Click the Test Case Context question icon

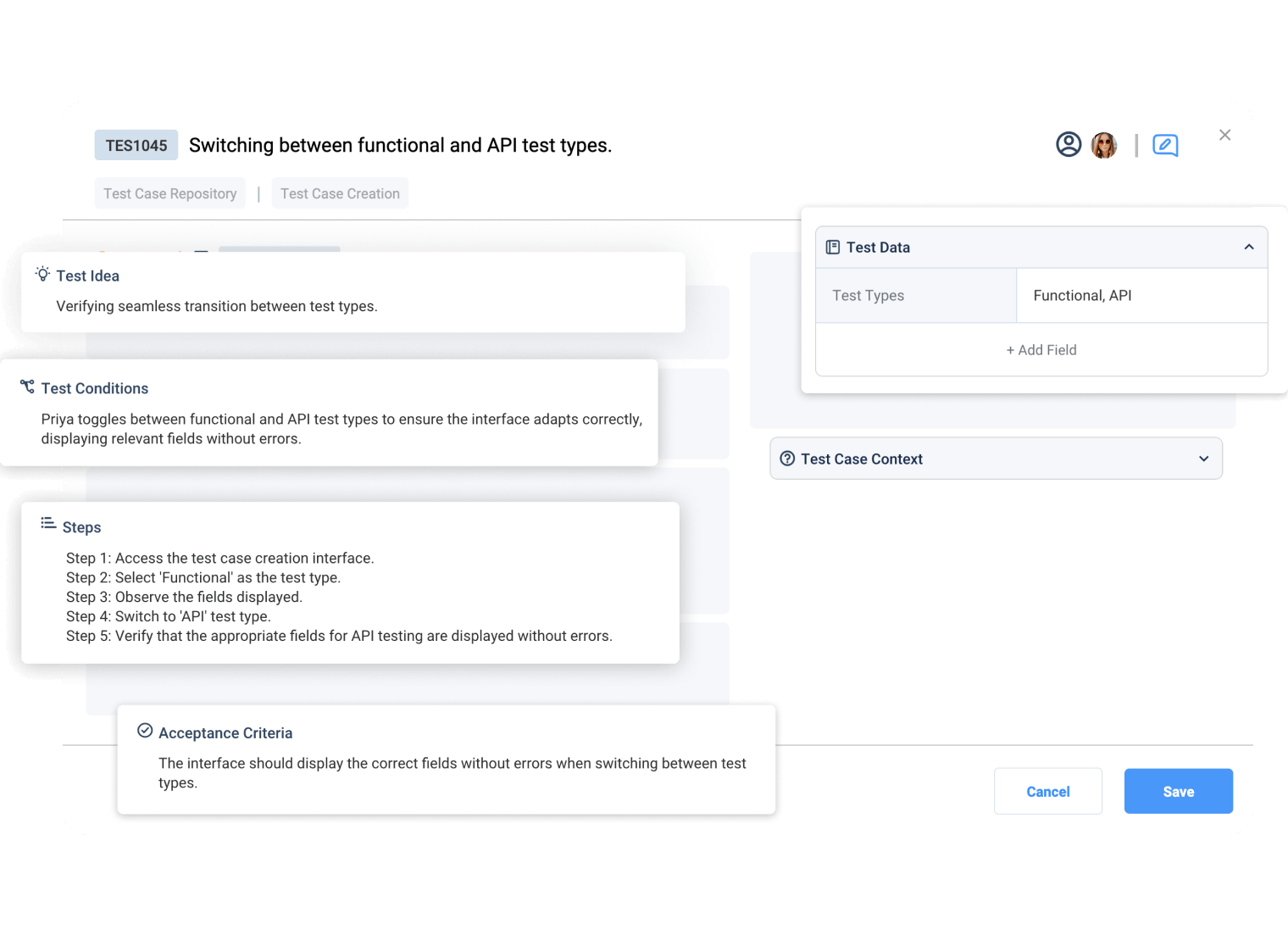pos(787,459)
